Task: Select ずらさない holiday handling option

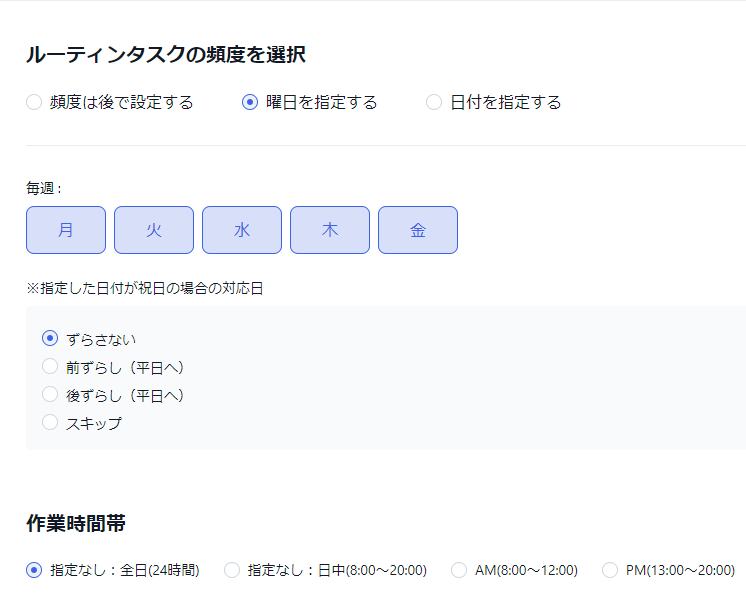Action: 50,339
